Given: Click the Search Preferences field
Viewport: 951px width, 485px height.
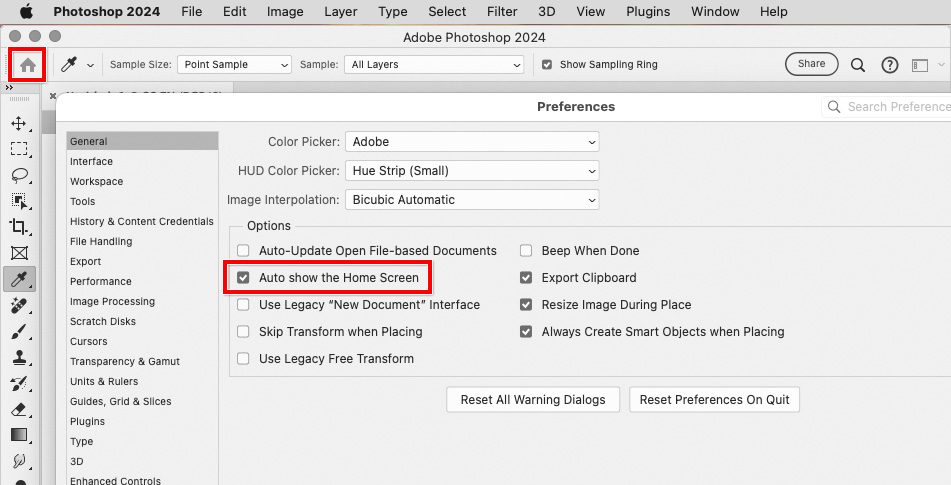Looking at the screenshot, I should pos(886,107).
